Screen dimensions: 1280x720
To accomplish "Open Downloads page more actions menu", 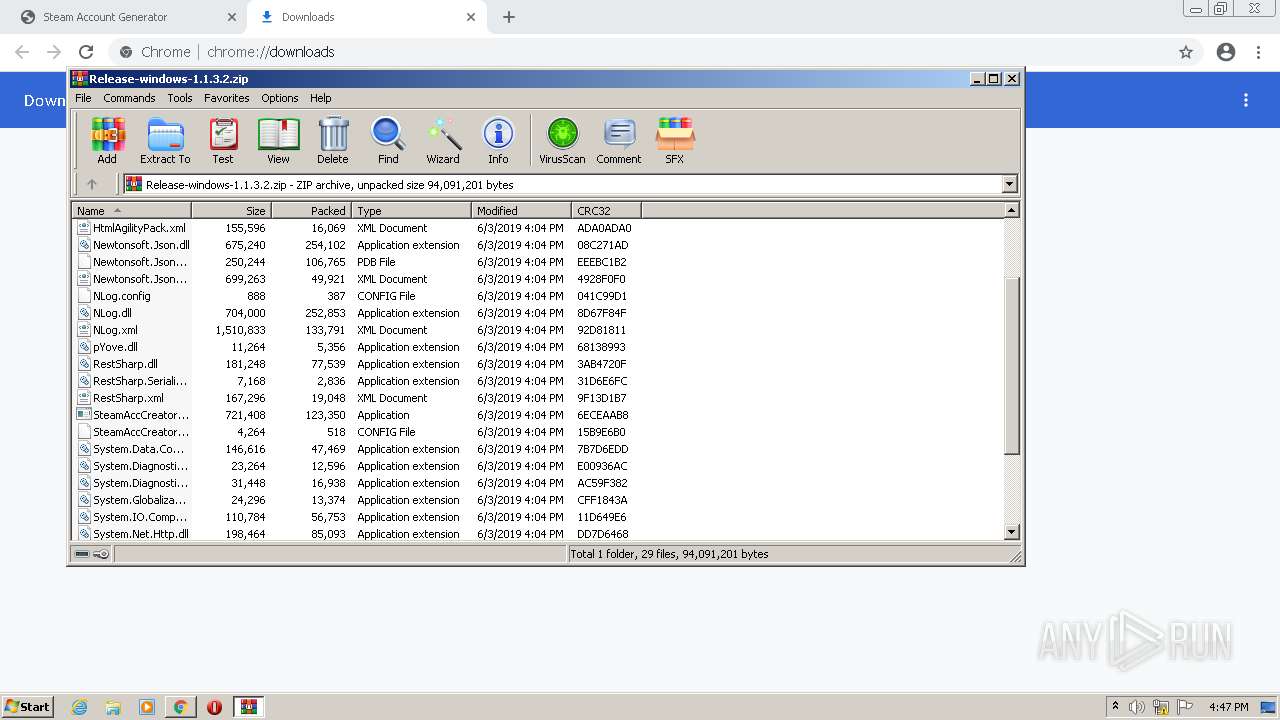I will pyautogui.click(x=1246, y=100).
